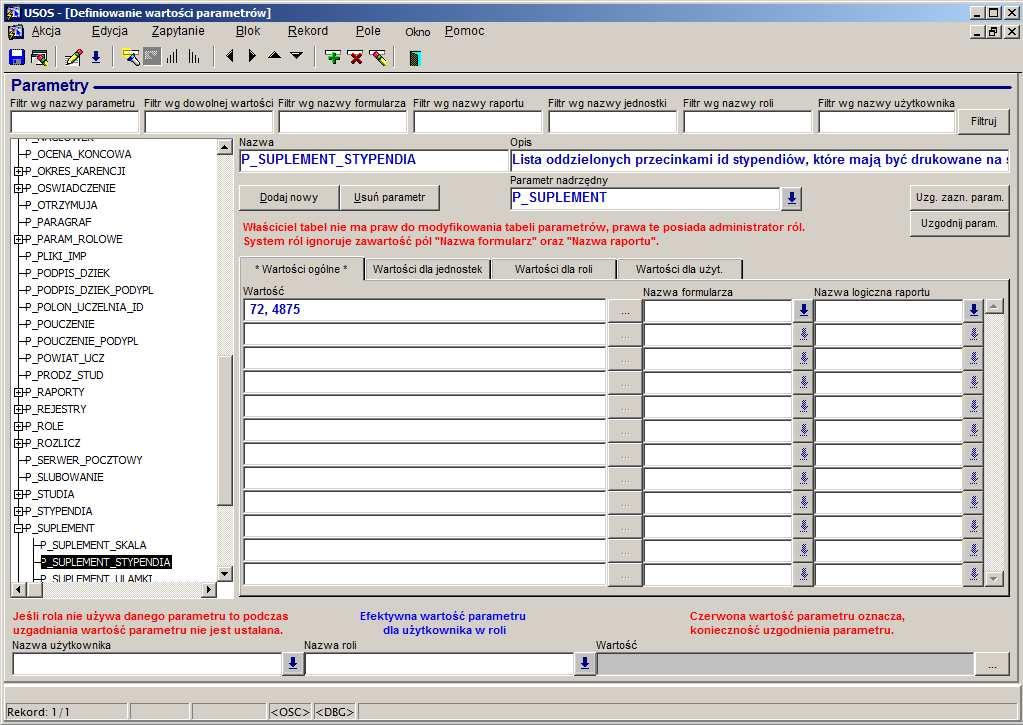The width and height of the screenshot is (1023, 725).
Task: Open Nazwa roli list arrow
Action: pos(585,664)
